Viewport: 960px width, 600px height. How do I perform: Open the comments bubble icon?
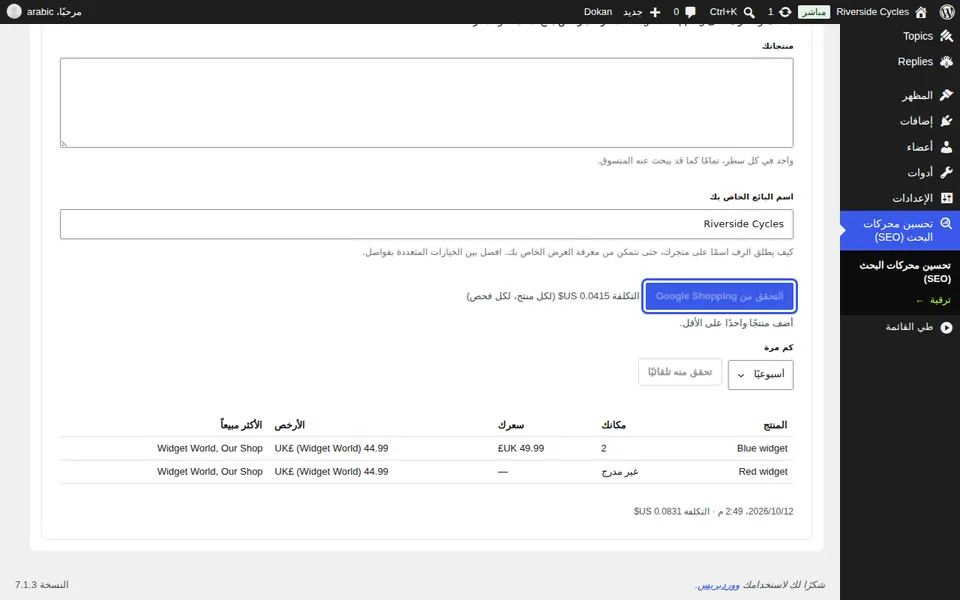tap(691, 12)
